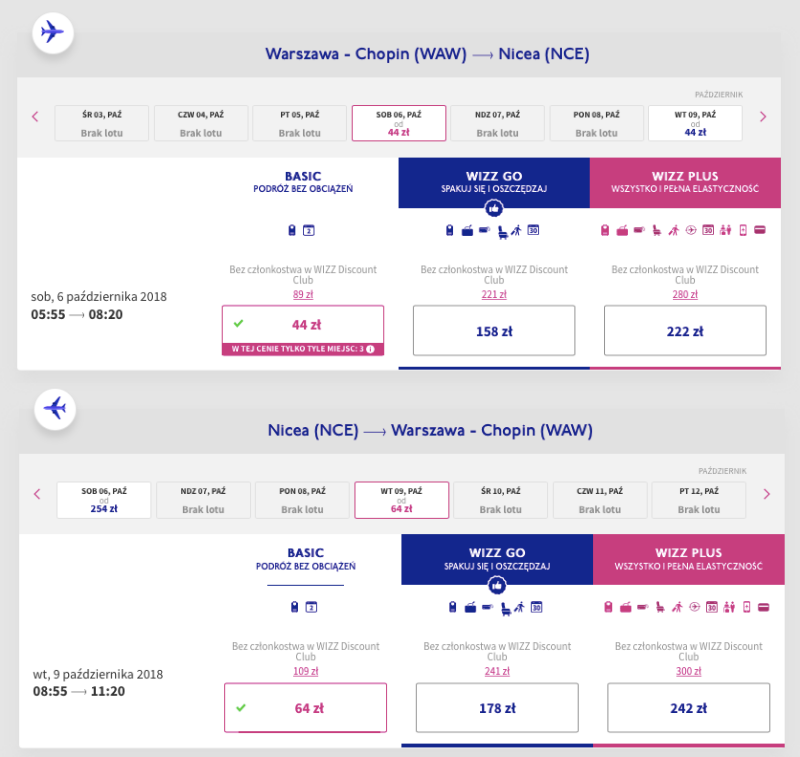Click return WIZZ PLUS refund card icon
Viewport: 800px width, 757px height.
tap(763, 607)
